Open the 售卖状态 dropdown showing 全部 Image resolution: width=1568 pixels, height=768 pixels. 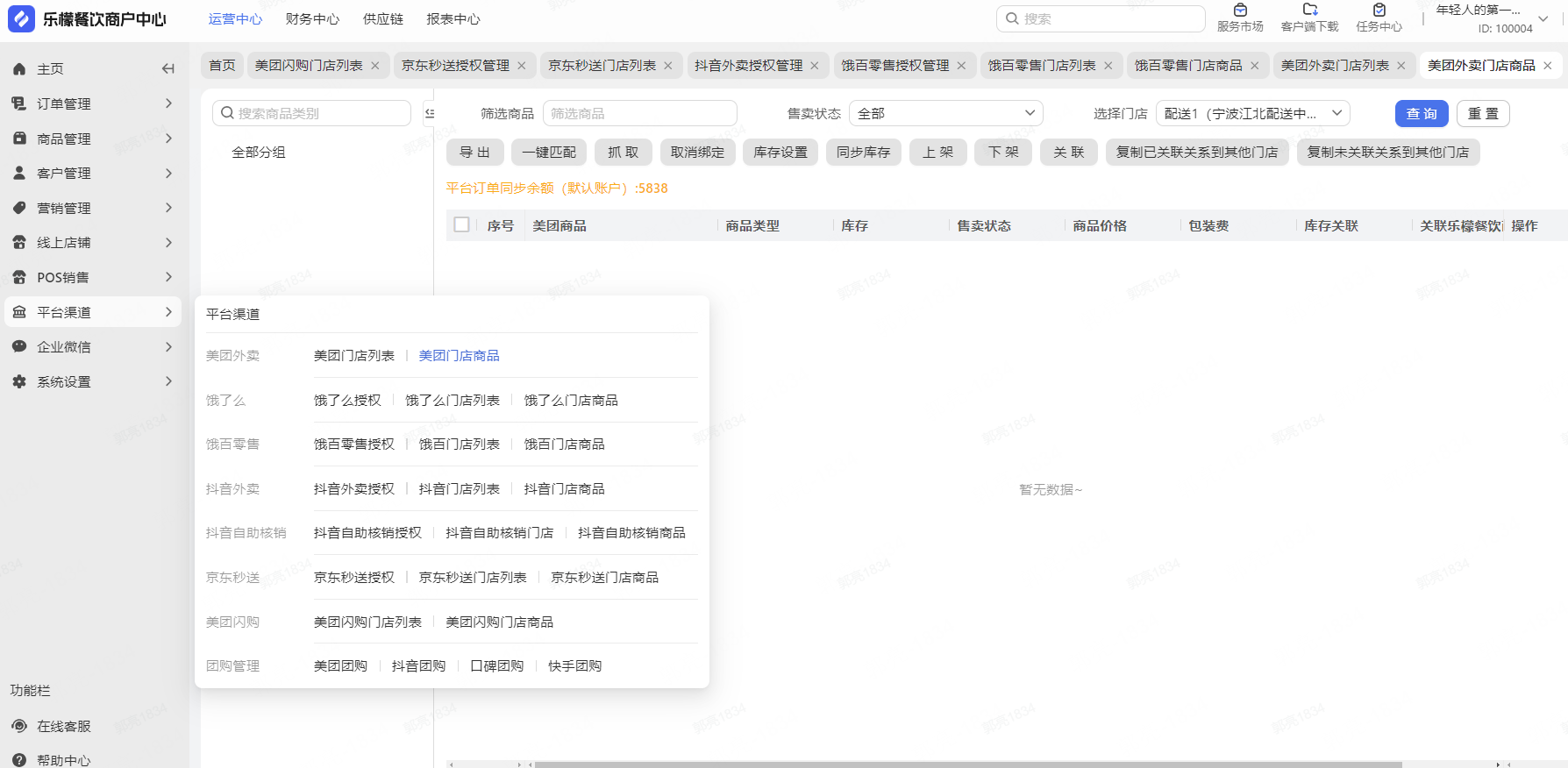coord(946,113)
